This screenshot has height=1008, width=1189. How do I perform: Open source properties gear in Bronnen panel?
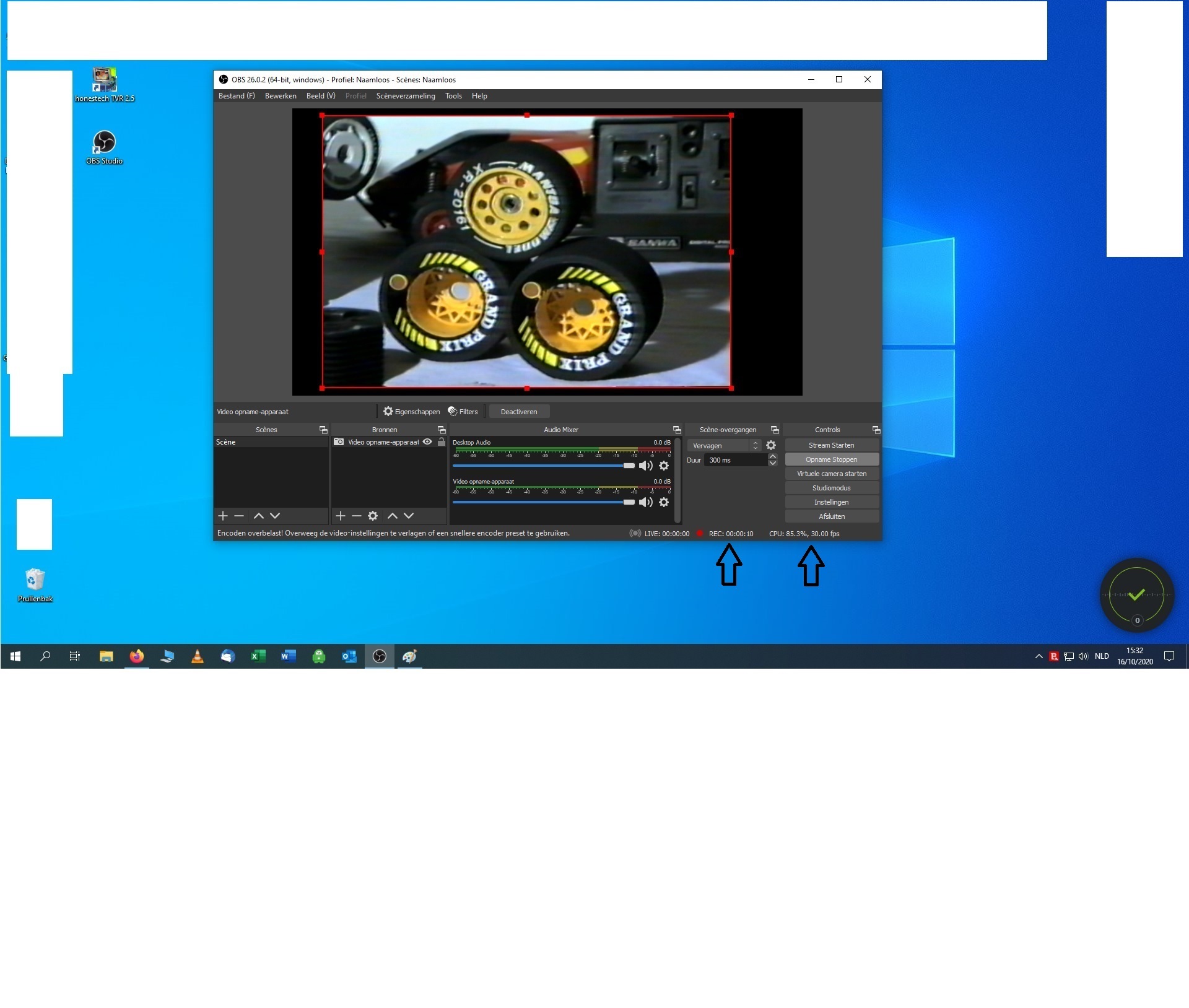click(x=373, y=516)
